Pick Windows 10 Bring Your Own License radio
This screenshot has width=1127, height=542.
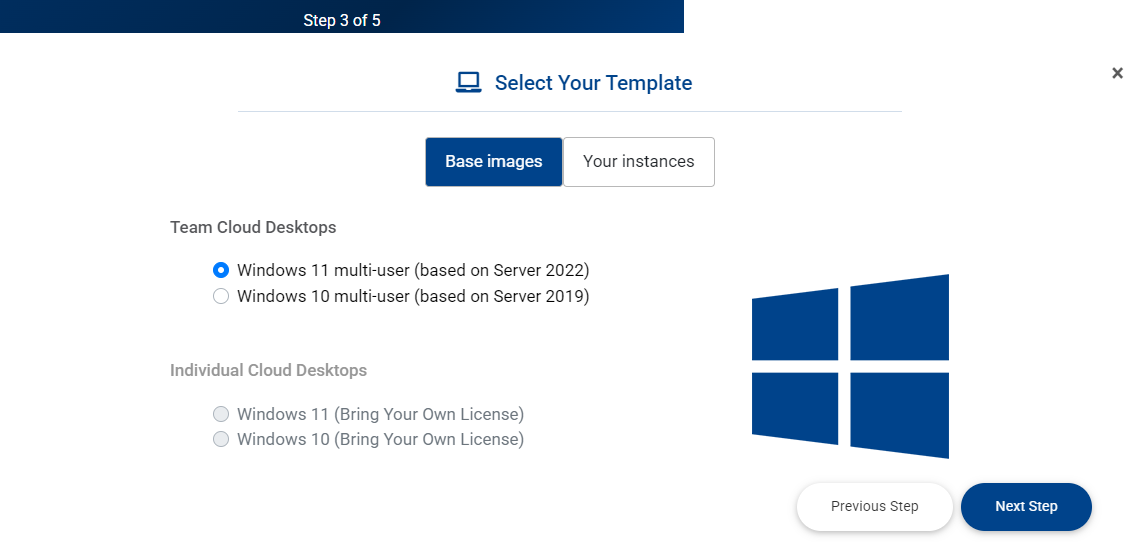(221, 439)
